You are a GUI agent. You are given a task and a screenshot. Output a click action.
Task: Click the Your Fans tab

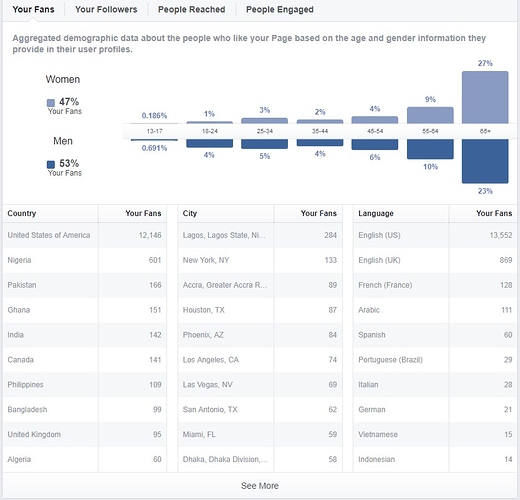coord(33,9)
